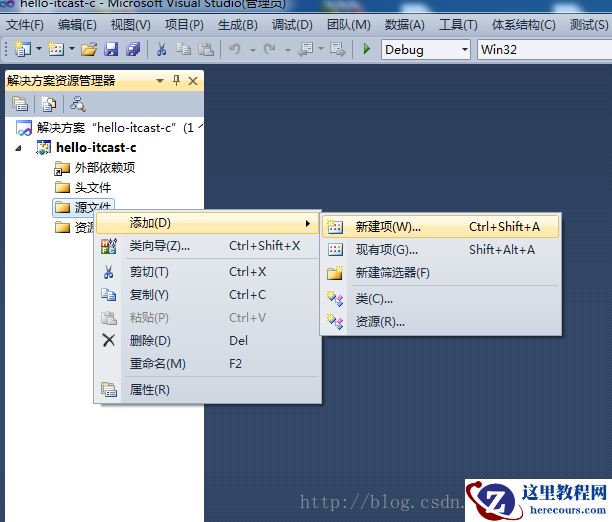Click the Navigate Forward toolbar icon
This screenshot has width=612, height=522.
coord(337,50)
